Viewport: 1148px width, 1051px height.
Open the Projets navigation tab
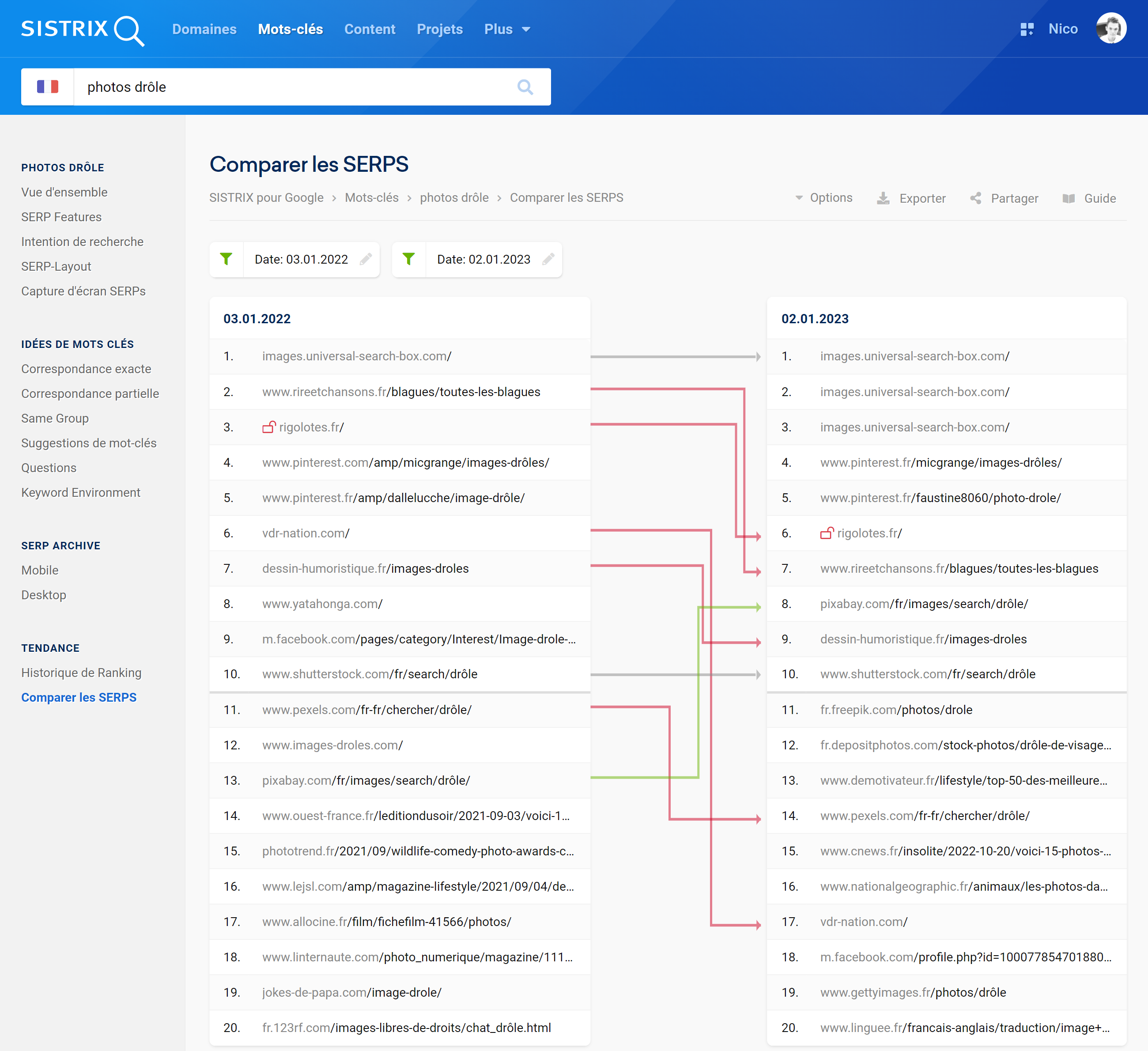click(x=440, y=29)
